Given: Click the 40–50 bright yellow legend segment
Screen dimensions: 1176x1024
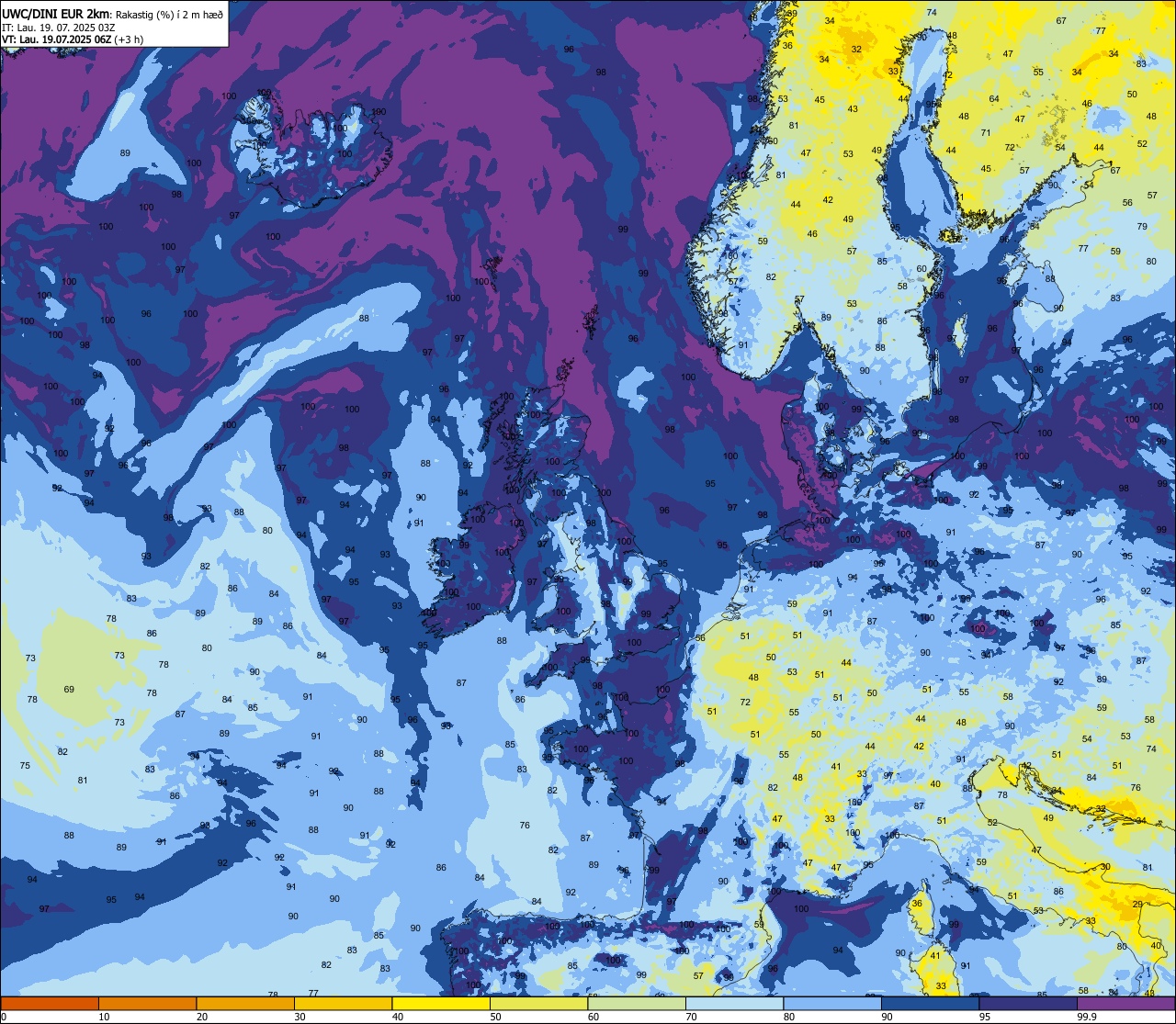Looking at the screenshot, I should click(x=441, y=1003).
